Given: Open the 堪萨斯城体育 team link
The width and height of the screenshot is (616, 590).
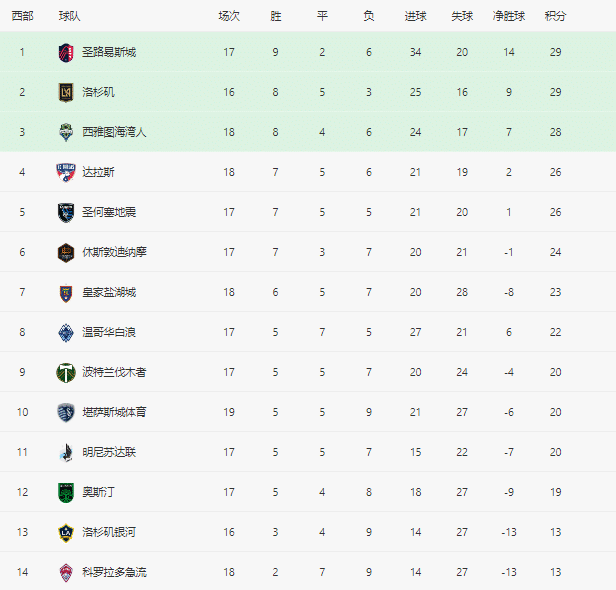Looking at the screenshot, I should pyautogui.click(x=114, y=412).
